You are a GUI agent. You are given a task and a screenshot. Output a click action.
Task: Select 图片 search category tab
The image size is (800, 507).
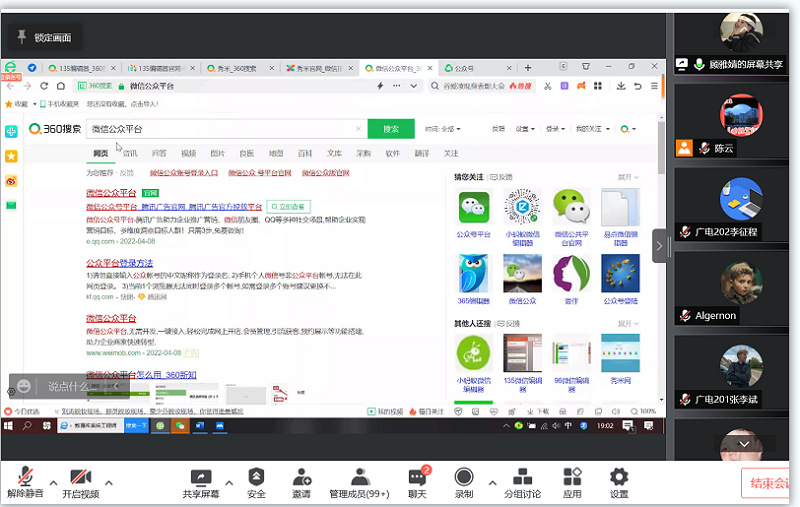click(x=217, y=154)
